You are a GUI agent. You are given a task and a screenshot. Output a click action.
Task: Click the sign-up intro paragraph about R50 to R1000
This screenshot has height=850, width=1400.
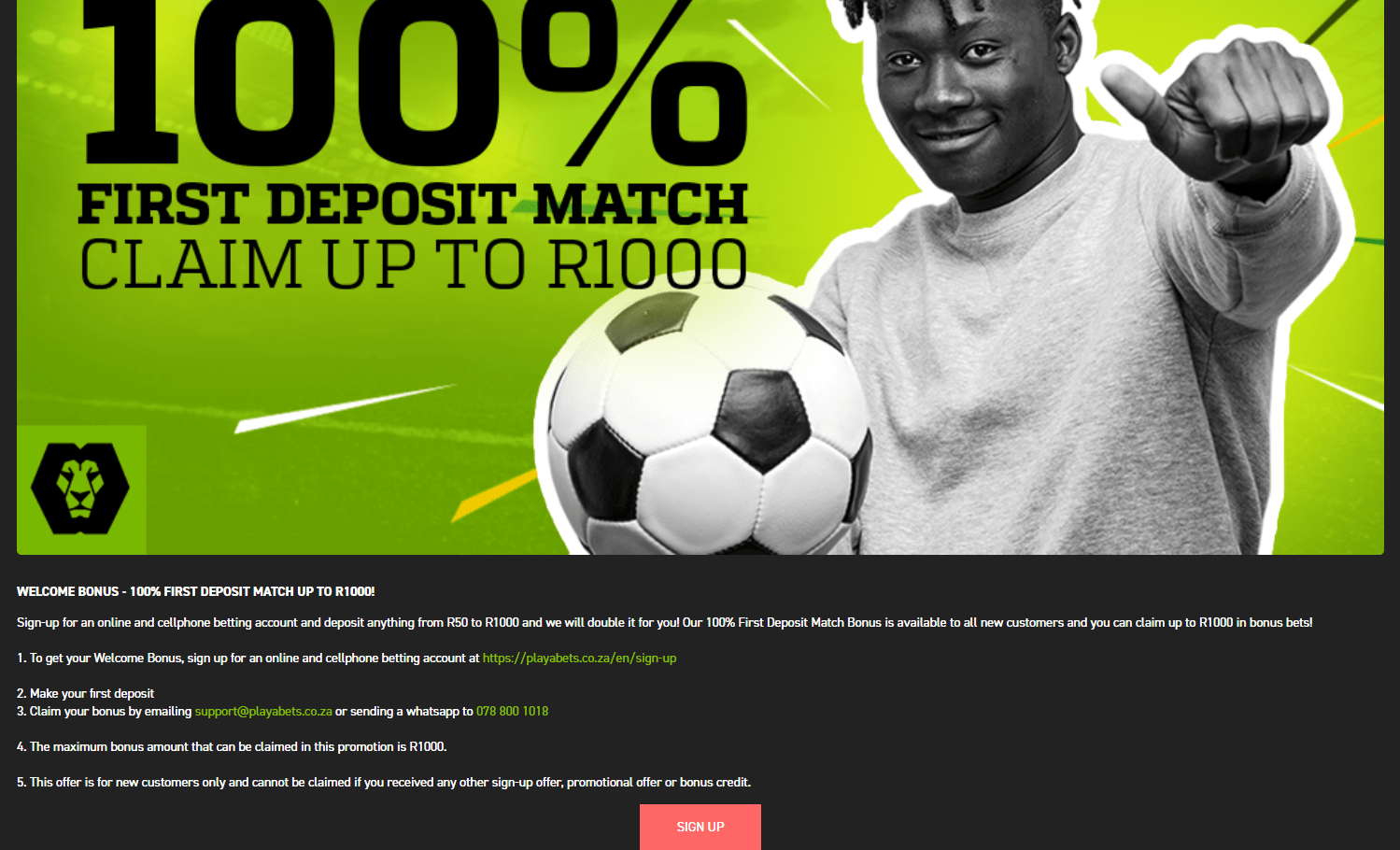pos(664,622)
